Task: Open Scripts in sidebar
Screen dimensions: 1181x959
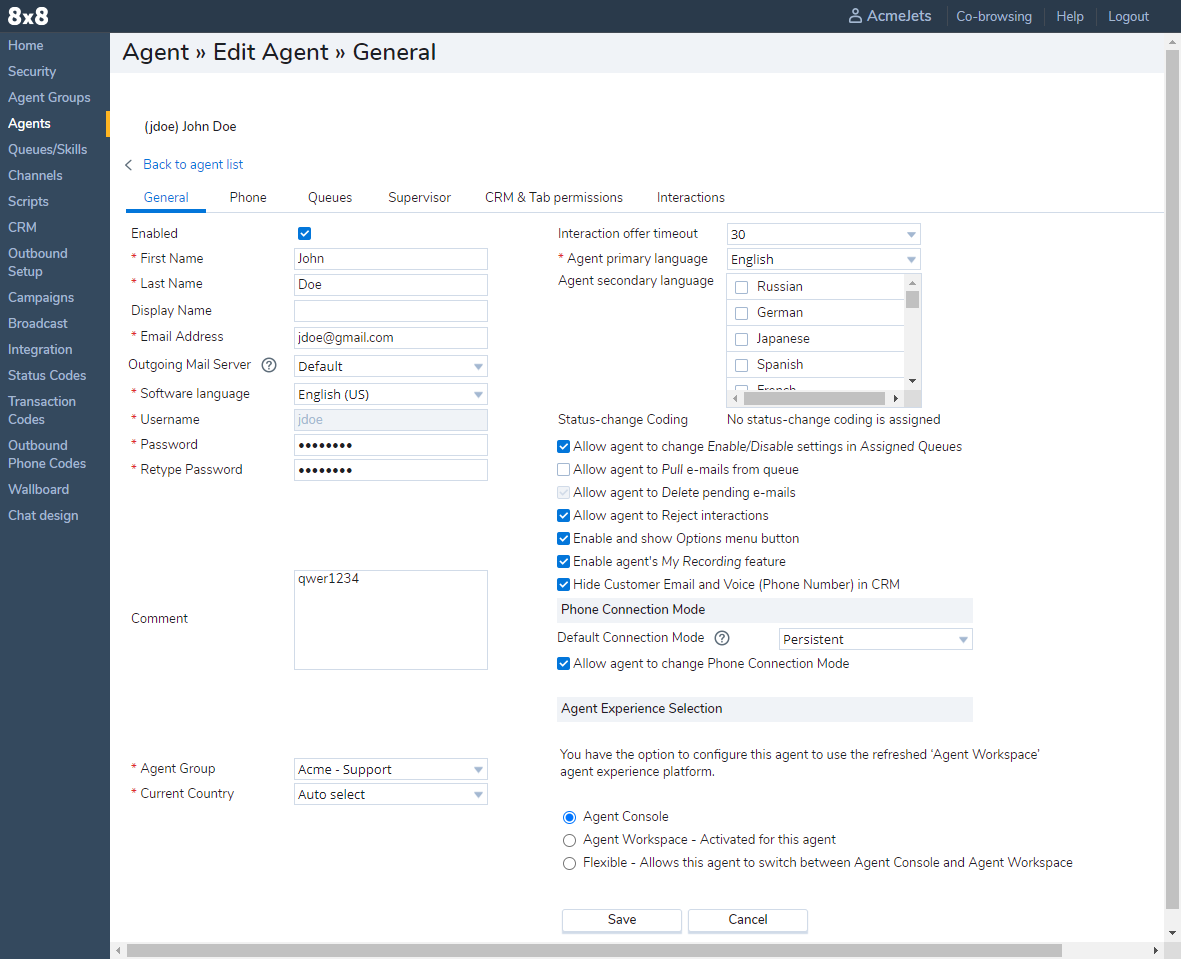Action: (28, 201)
